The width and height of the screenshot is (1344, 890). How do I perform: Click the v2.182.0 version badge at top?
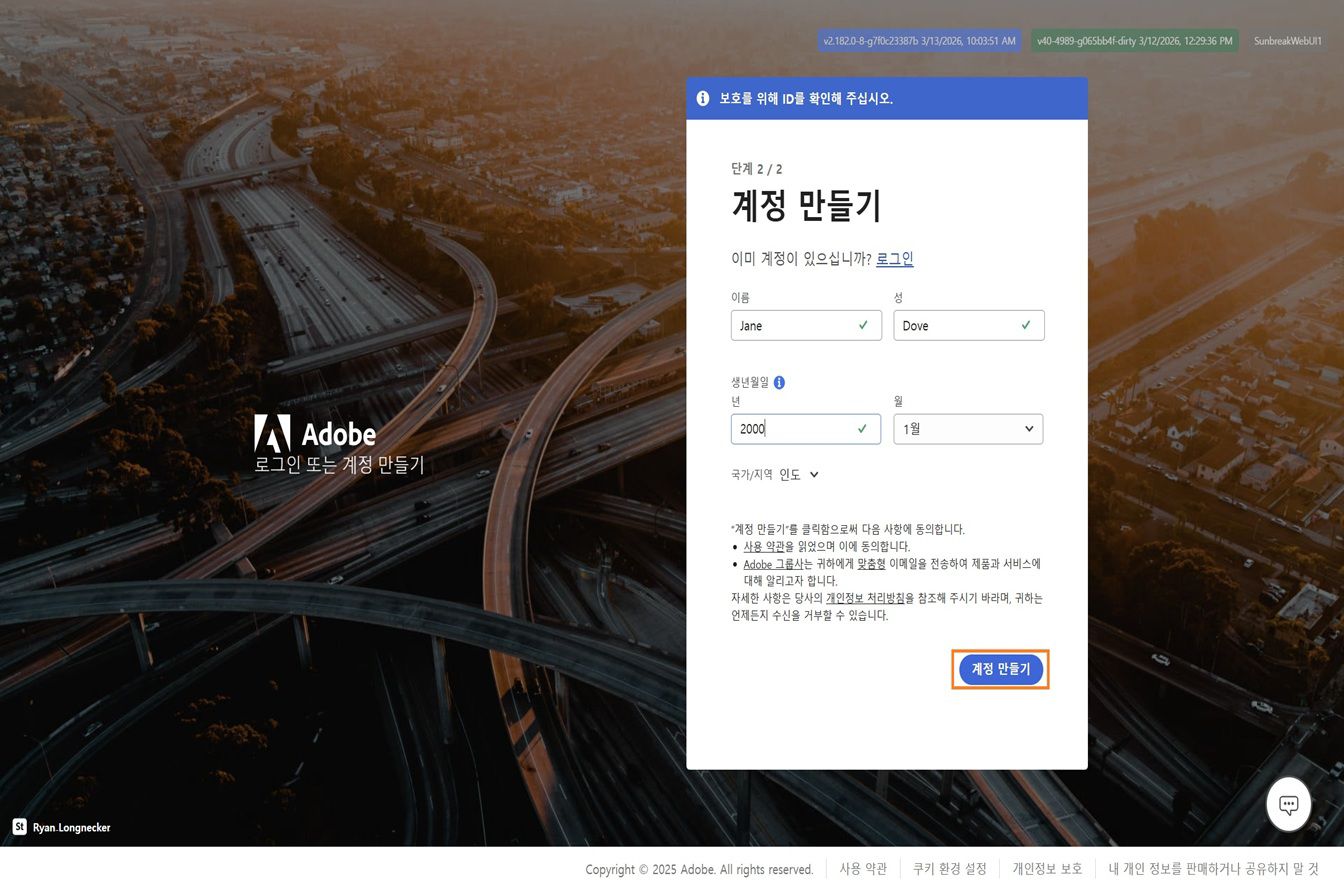[917, 41]
